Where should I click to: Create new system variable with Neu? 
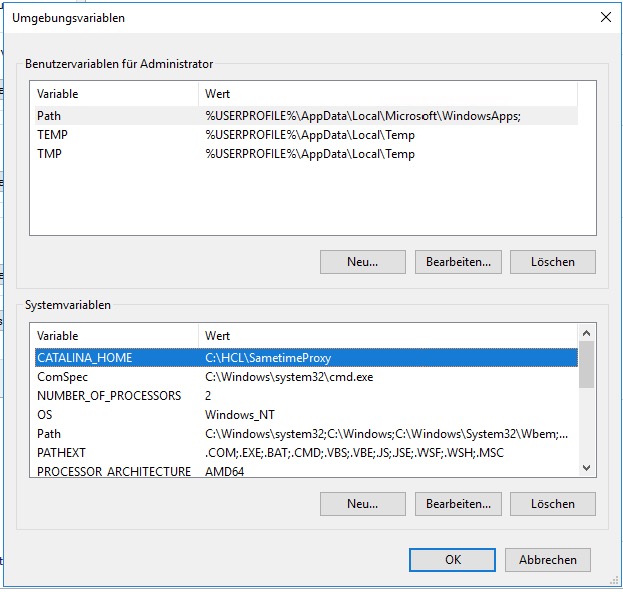[x=362, y=504]
